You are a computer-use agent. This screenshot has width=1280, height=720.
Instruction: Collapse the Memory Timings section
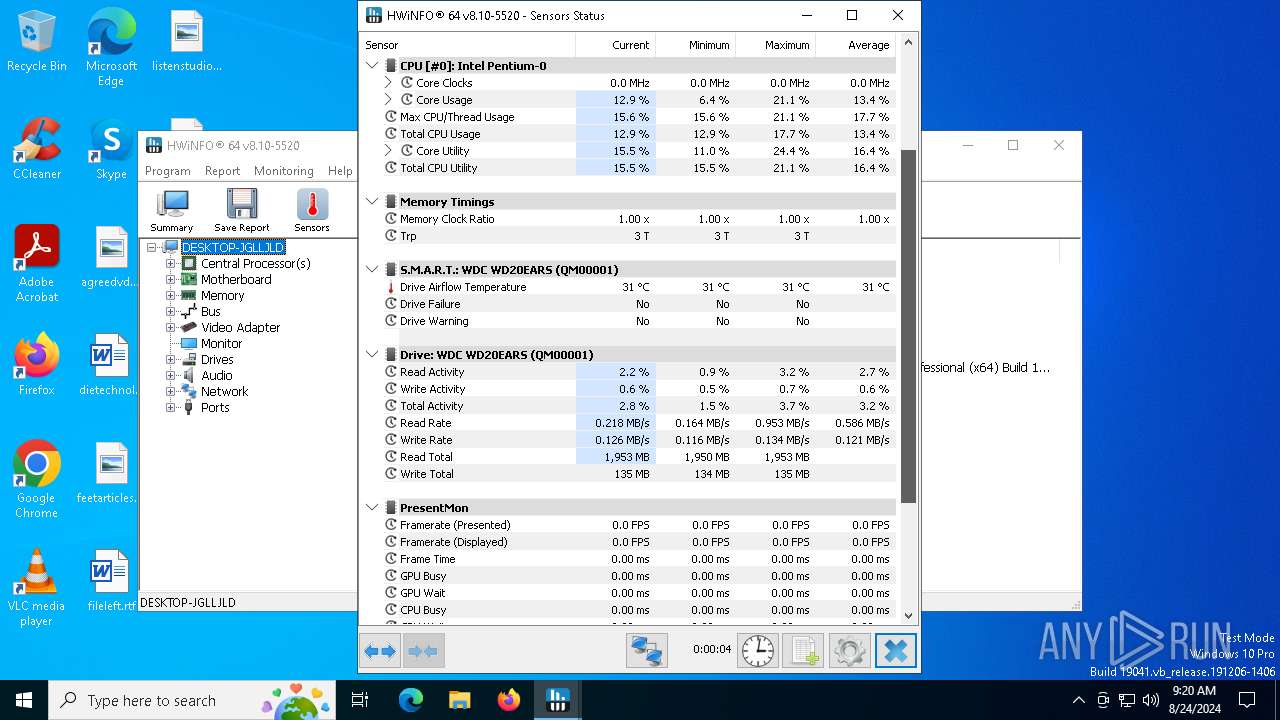(x=372, y=202)
